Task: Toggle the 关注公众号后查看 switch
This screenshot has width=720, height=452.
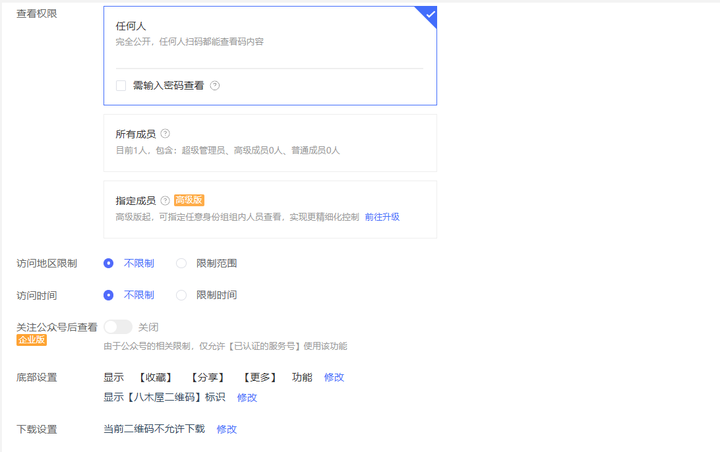Action: (118, 327)
